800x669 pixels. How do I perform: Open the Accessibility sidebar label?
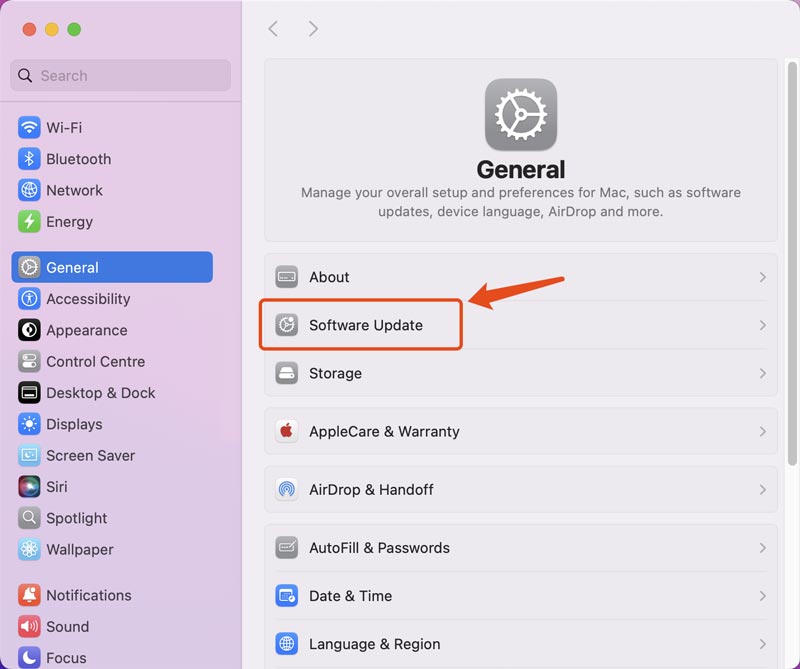click(88, 299)
